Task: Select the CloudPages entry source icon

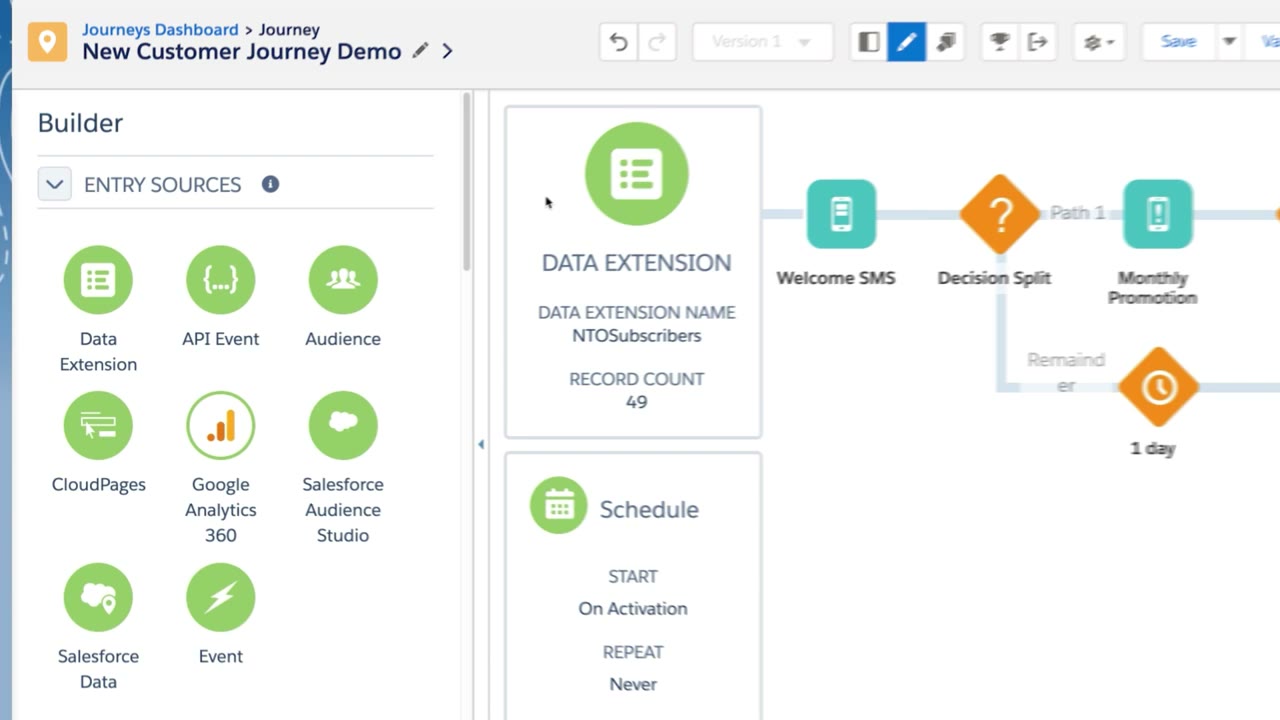Action: point(98,425)
